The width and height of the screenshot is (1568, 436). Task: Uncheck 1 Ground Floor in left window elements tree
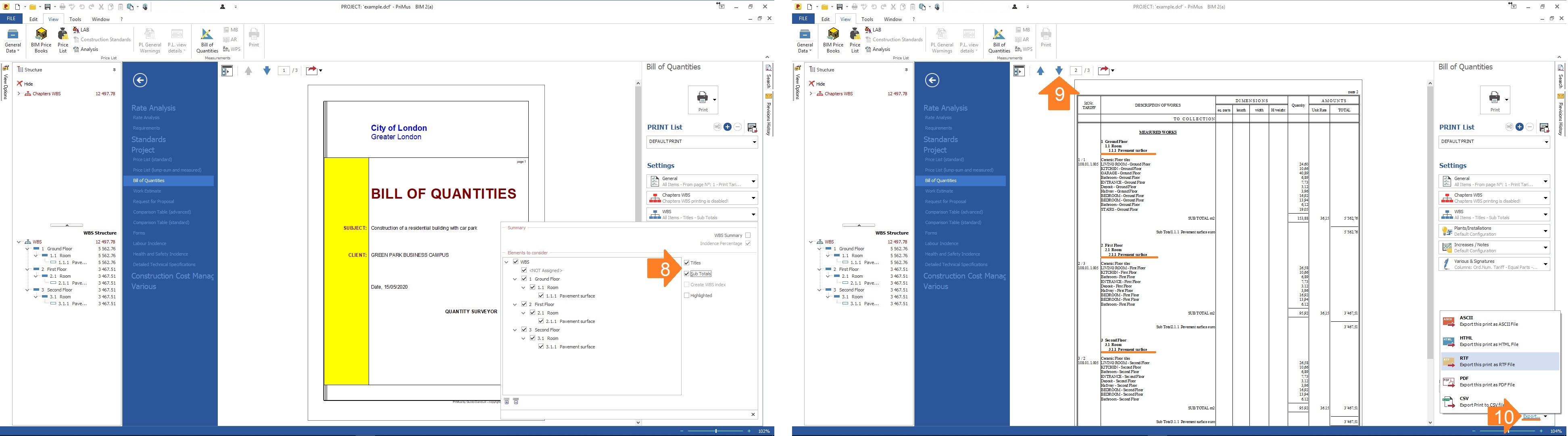pyautogui.click(x=524, y=278)
